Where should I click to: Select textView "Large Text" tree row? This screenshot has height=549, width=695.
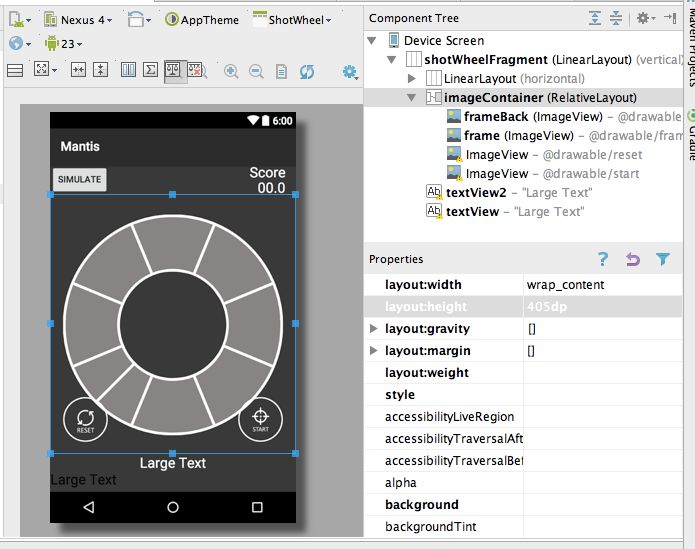pyautogui.click(x=523, y=212)
